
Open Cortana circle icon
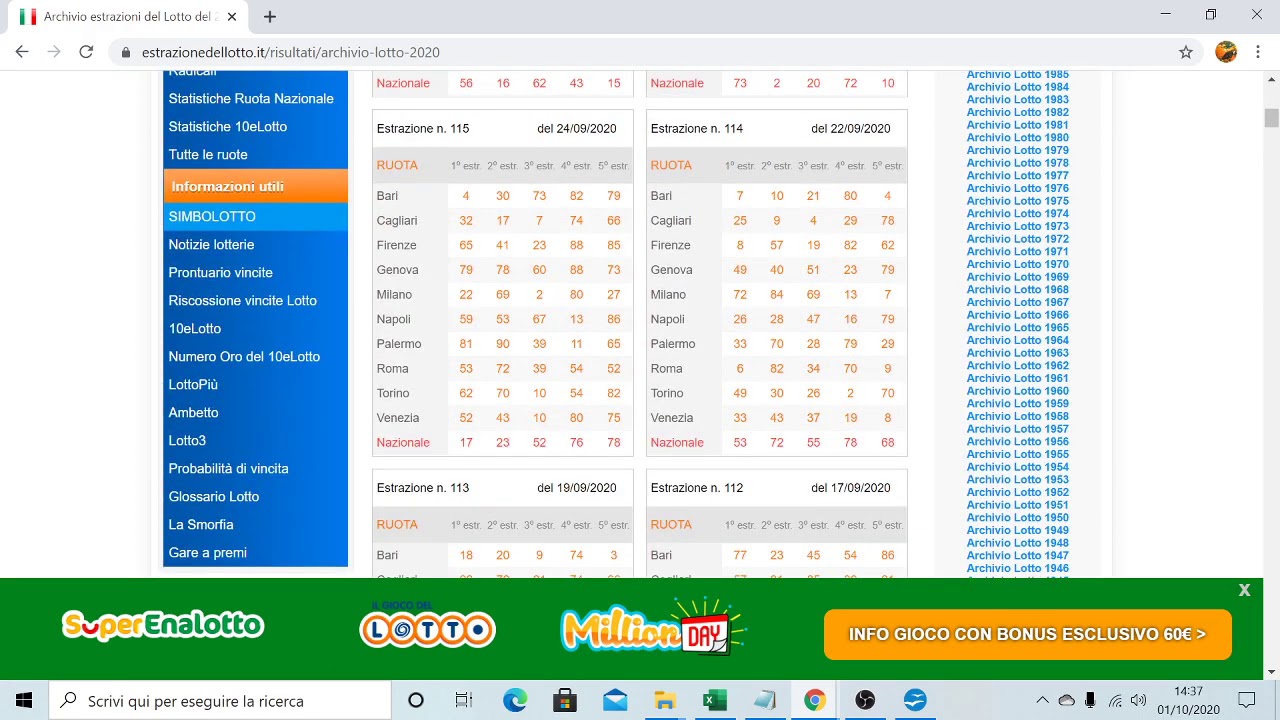(x=416, y=700)
